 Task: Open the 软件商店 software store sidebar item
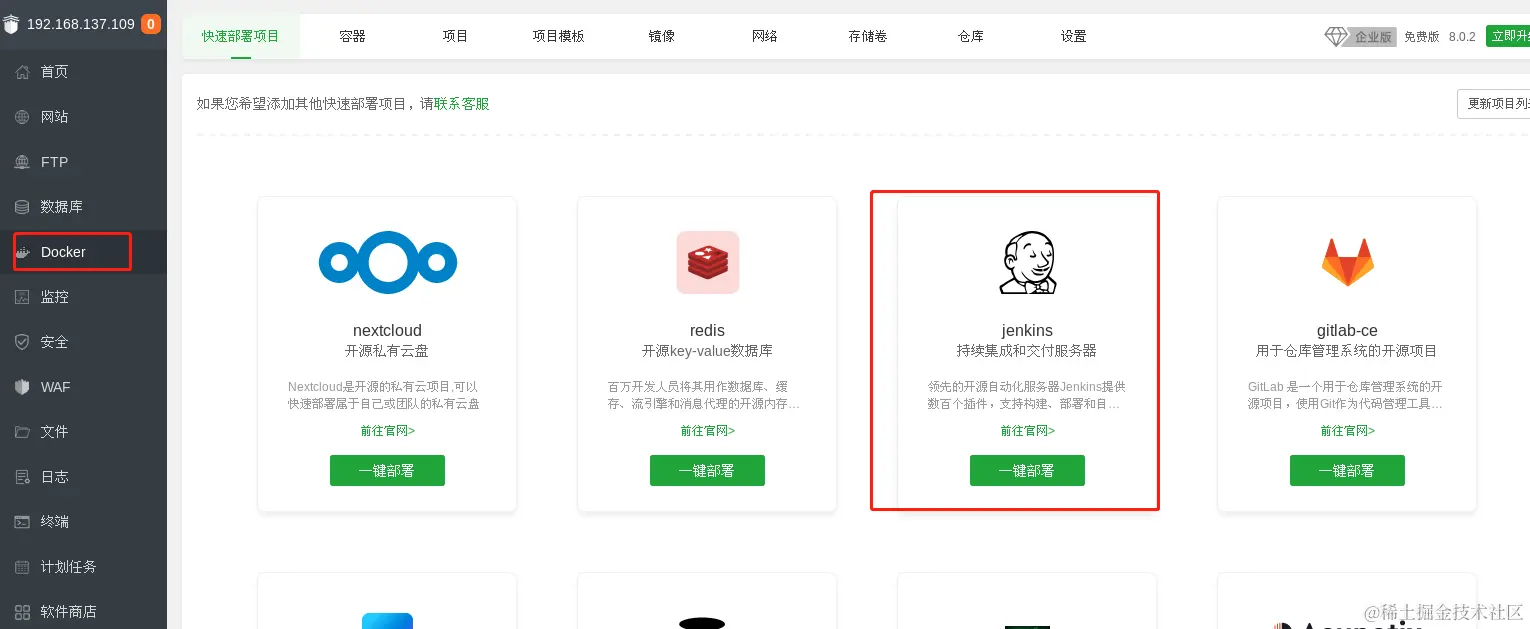coord(83,611)
